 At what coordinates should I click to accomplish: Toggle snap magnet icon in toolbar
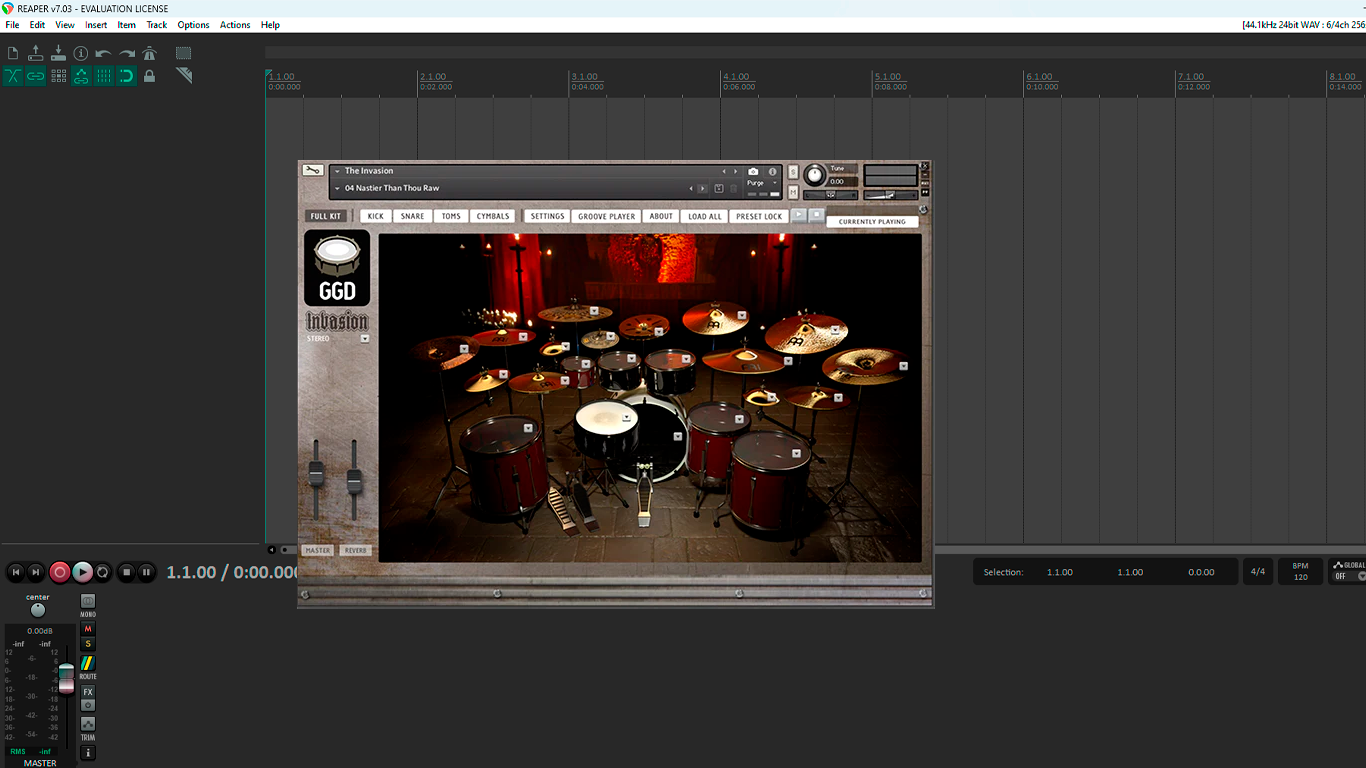click(x=127, y=76)
